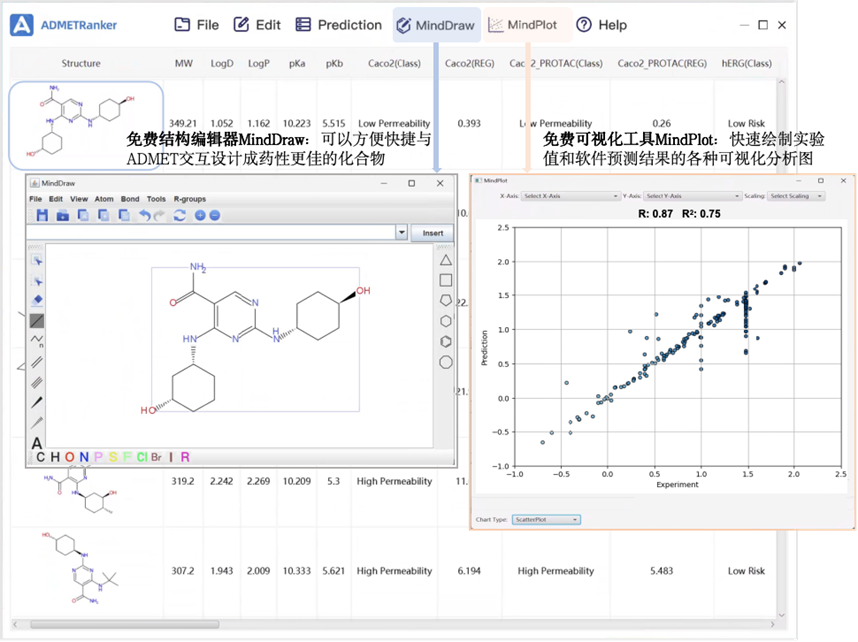Select the hydrogen H atom button

coord(55,457)
